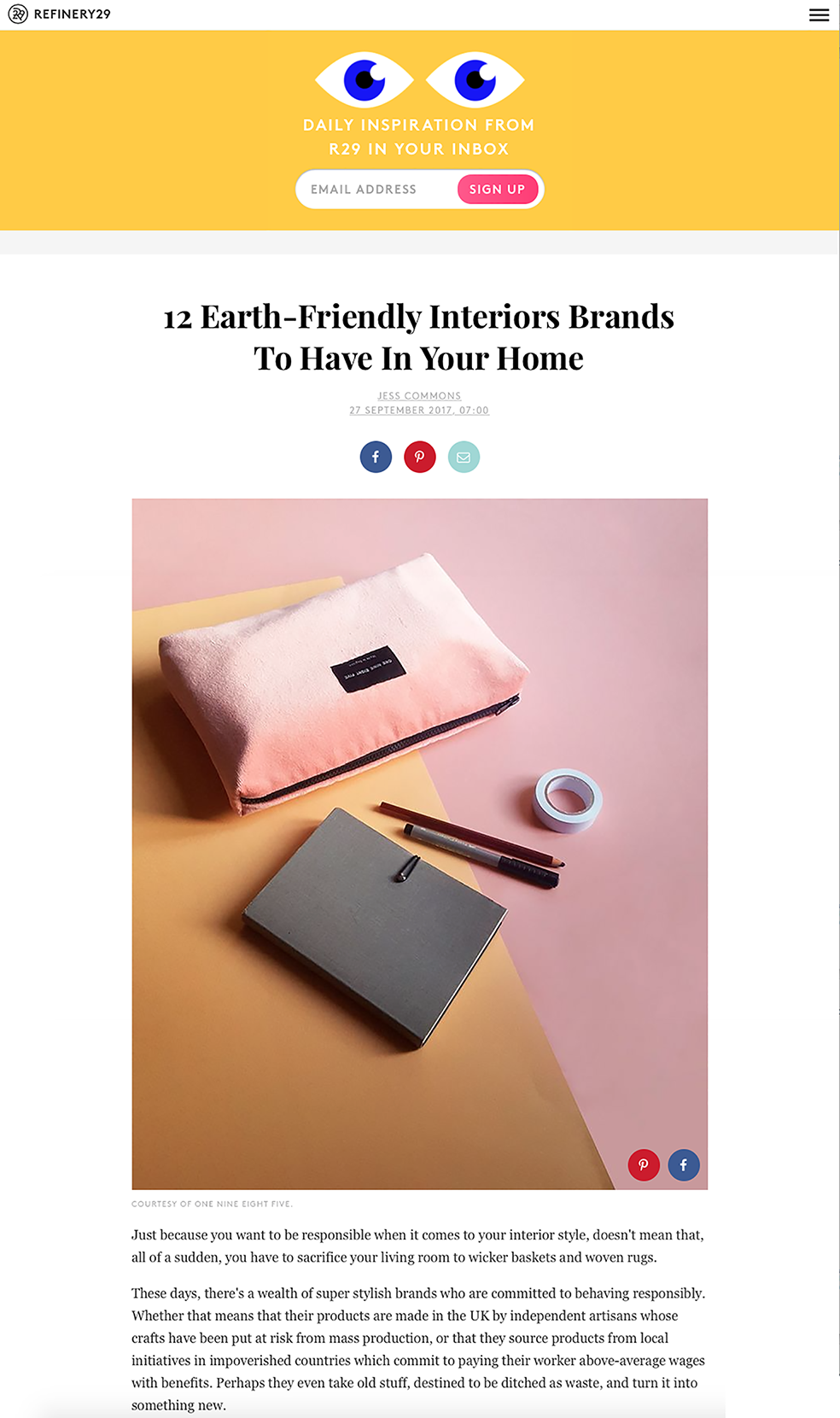Share article on Facebook below the headline
Viewport: 840px width, 1418px height.
tap(376, 457)
